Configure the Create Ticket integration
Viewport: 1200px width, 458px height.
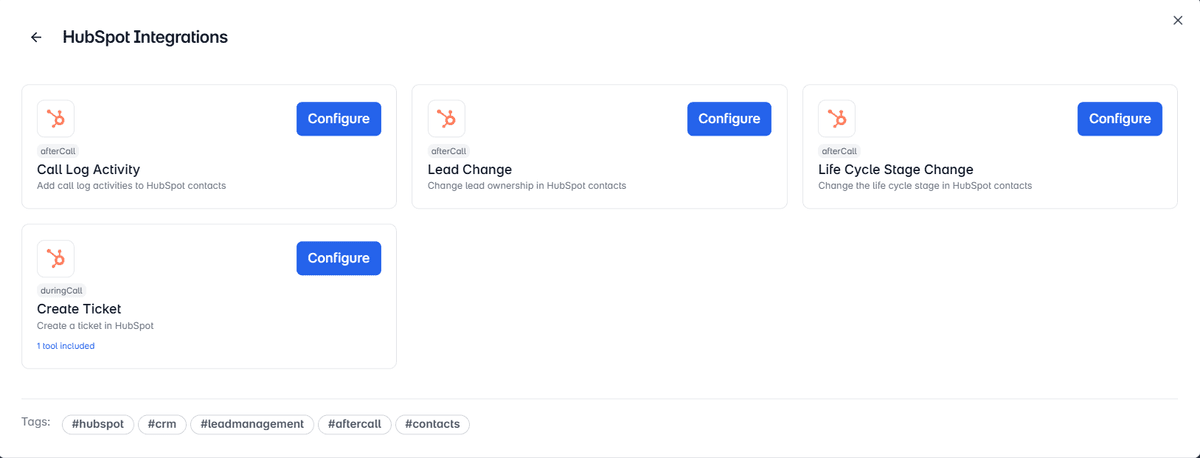coord(339,258)
